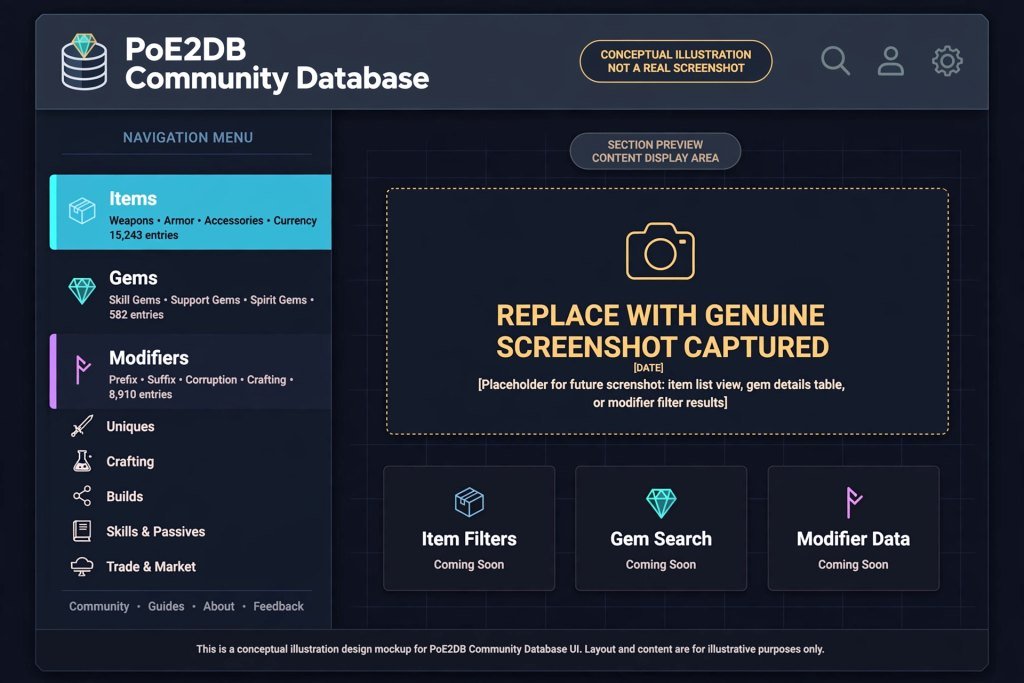Click PoE2DB Community Database title
The image size is (1024, 683).
coord(277,63)
